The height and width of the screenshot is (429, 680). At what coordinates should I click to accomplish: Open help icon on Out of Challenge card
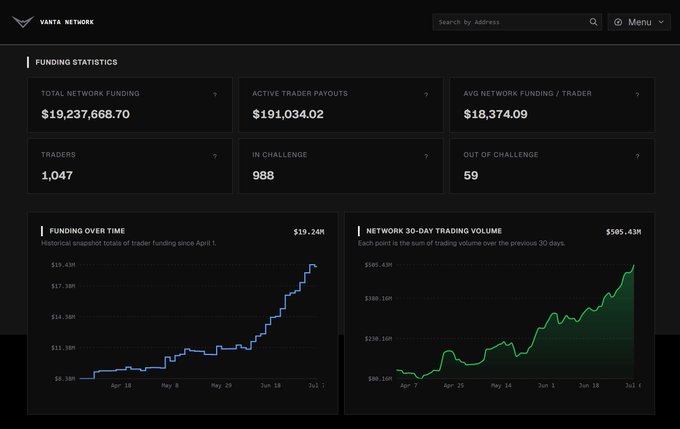coord(637,156)
